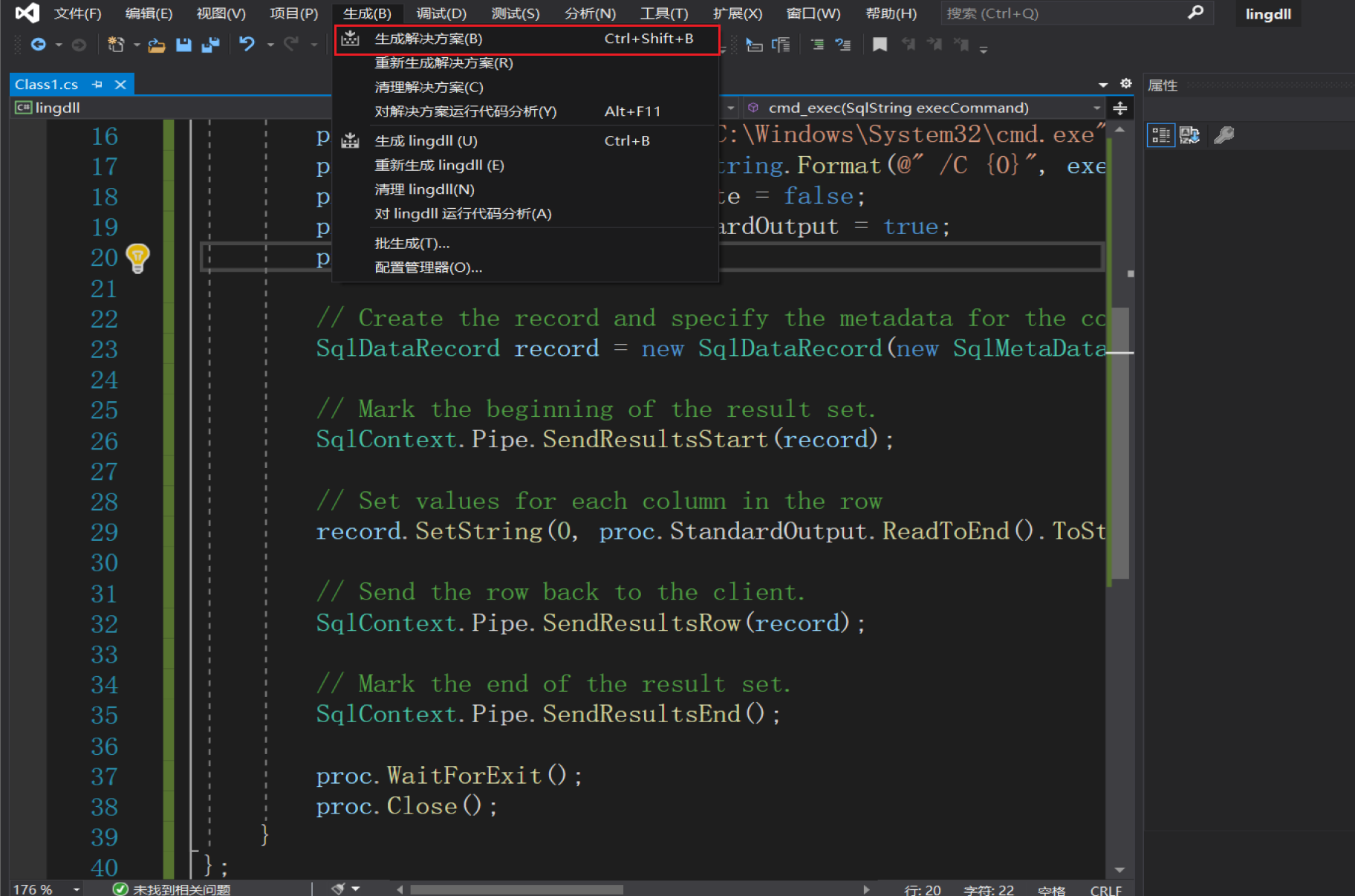Click the Visual Studio logo icon
The image size is (1355, 896).
coord(27,13)
